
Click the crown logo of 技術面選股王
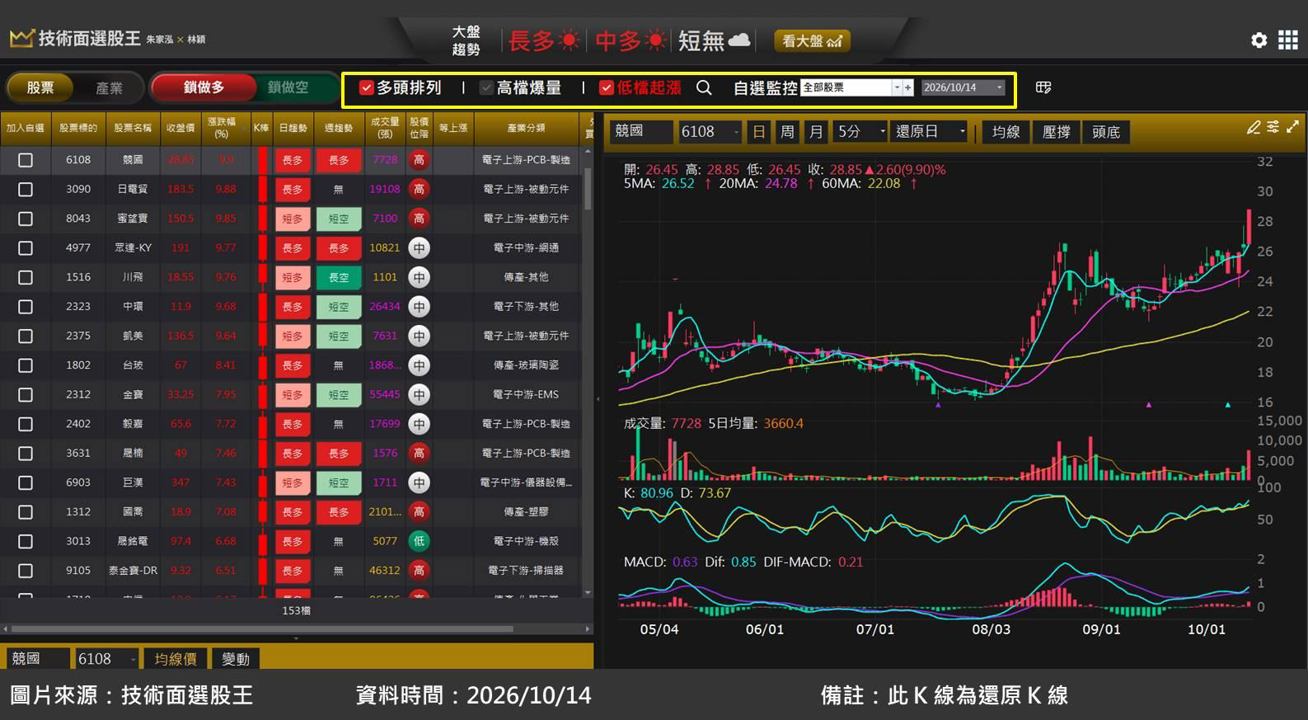click(22, 39)
